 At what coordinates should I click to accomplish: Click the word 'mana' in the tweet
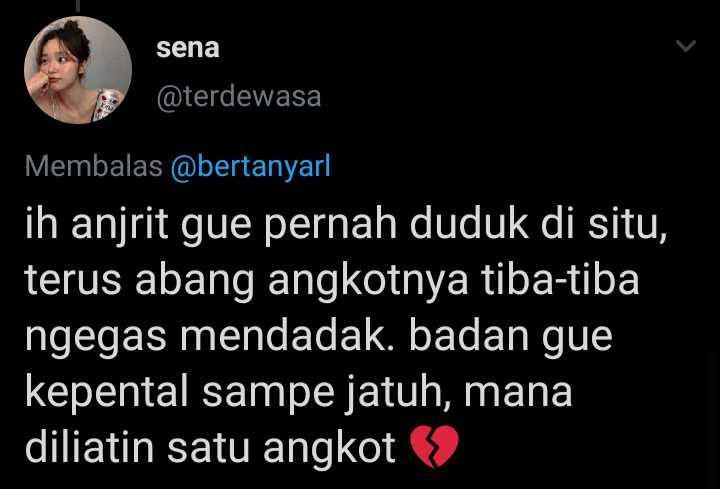coord(518,396)
